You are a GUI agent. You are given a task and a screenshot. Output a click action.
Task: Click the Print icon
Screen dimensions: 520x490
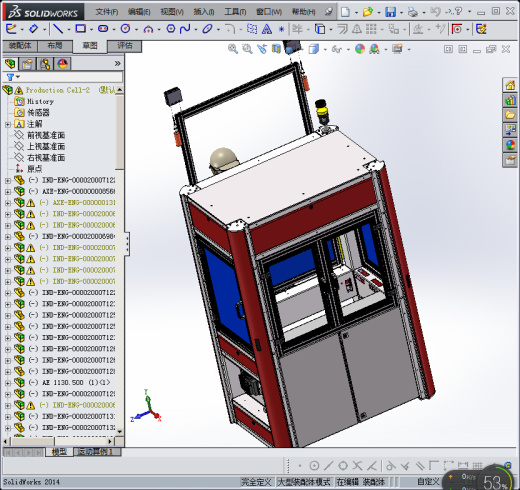(x=413, y=12)
